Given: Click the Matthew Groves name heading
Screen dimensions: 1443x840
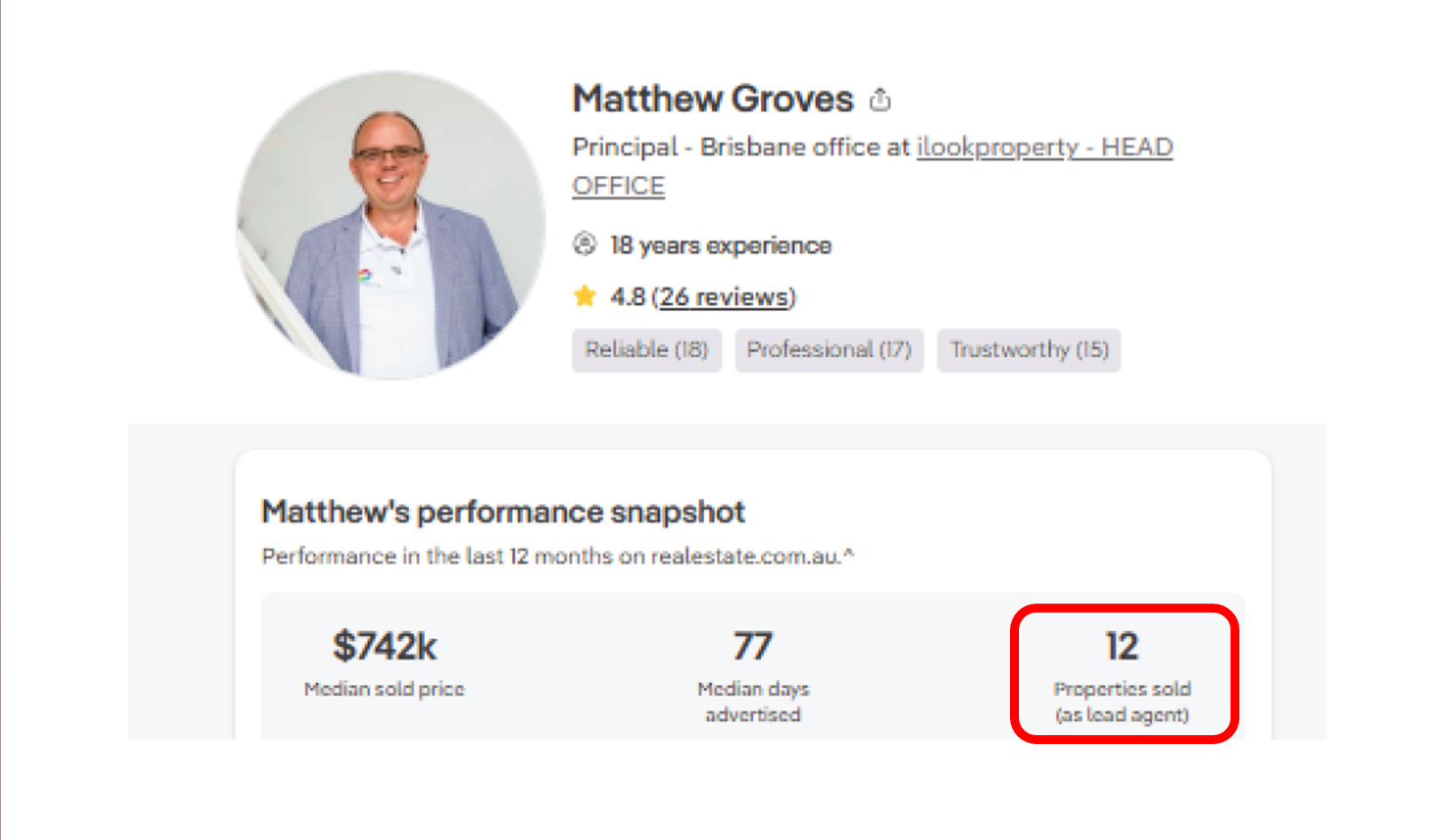Looking at the screenshot, I should (712, 100).
